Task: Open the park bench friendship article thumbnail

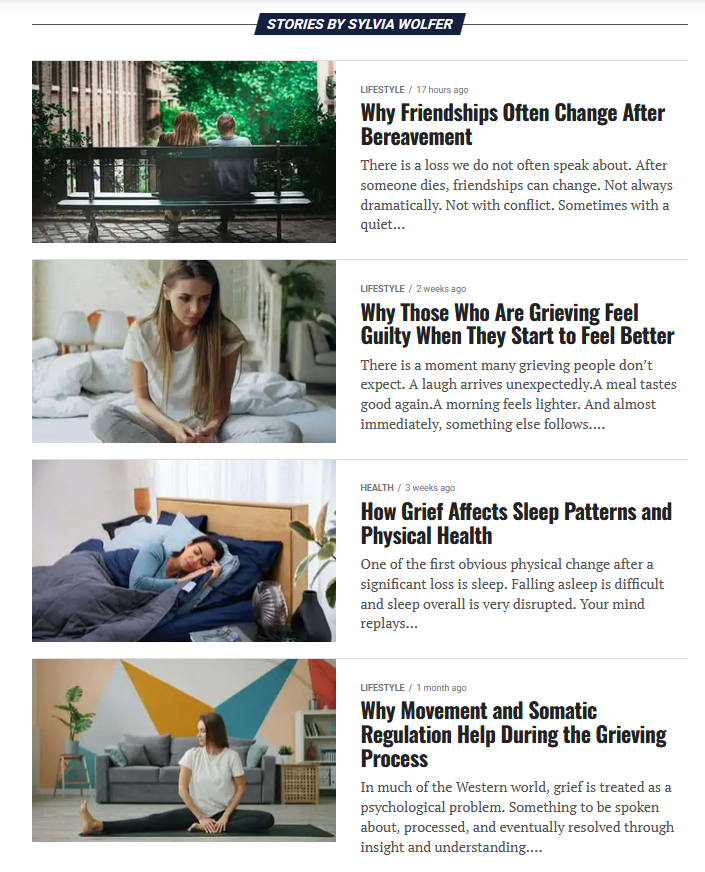Action: [x=183, y=152]
